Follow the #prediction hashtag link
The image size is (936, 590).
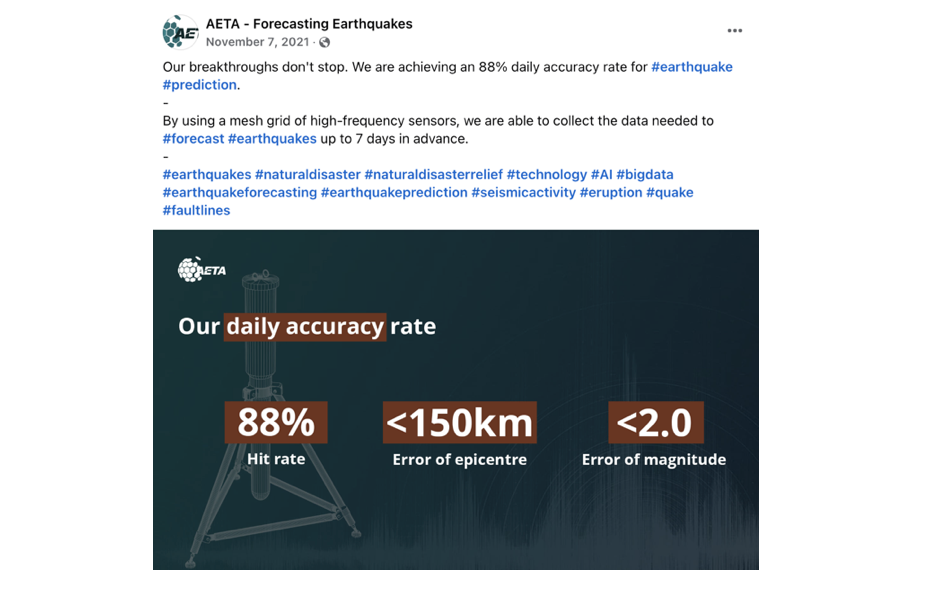[x=200, y=85]
